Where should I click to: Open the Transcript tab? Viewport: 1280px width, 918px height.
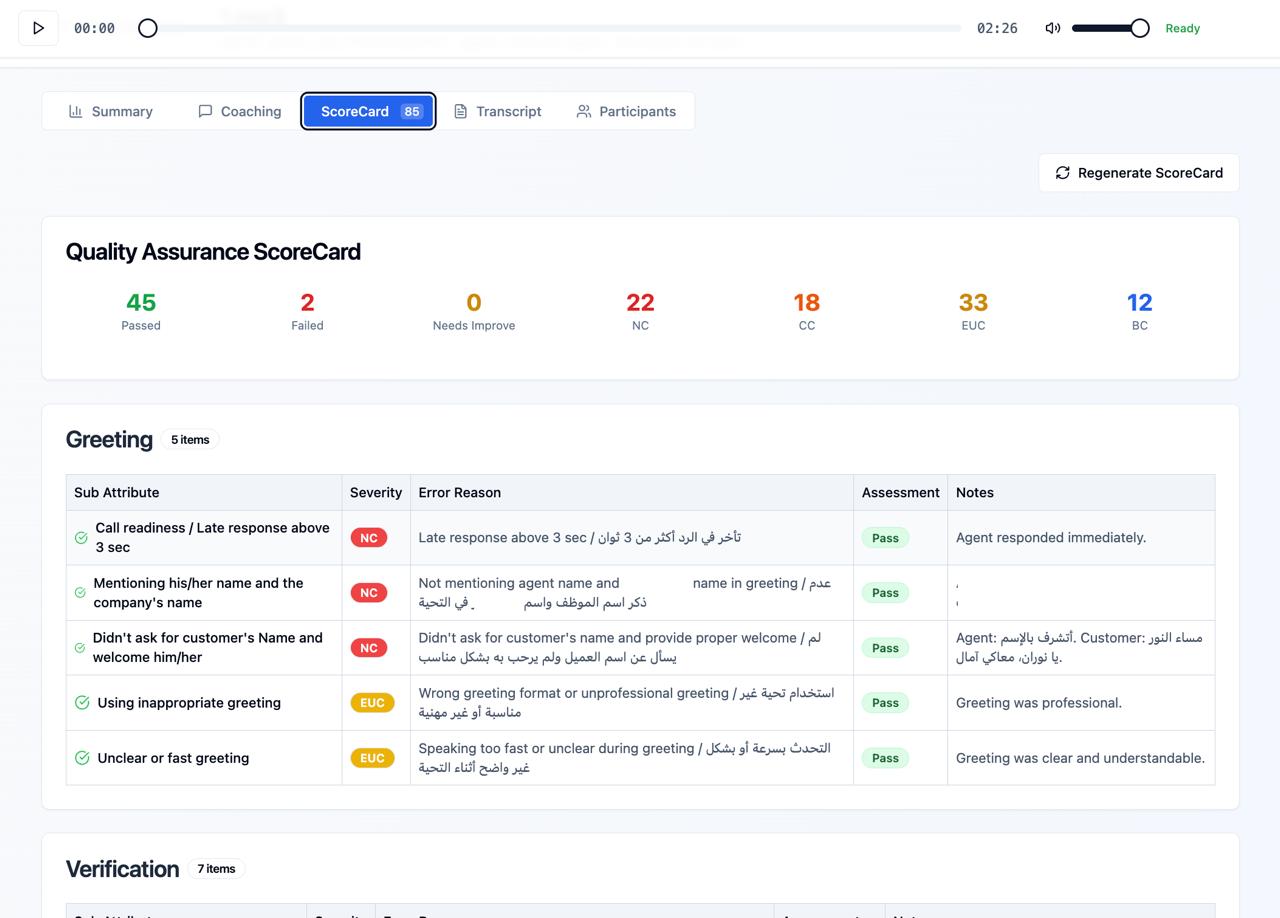pyautogui.click(x=498, y=111)
